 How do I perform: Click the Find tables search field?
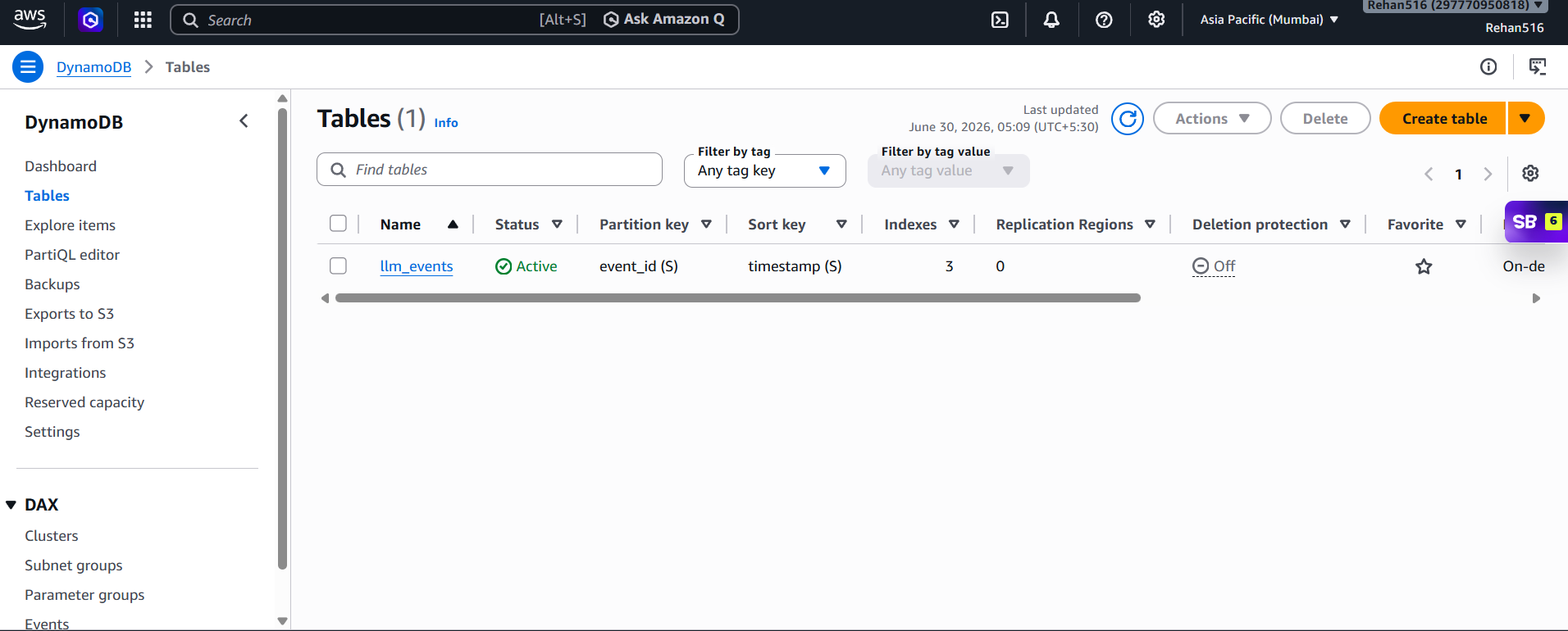490,170
